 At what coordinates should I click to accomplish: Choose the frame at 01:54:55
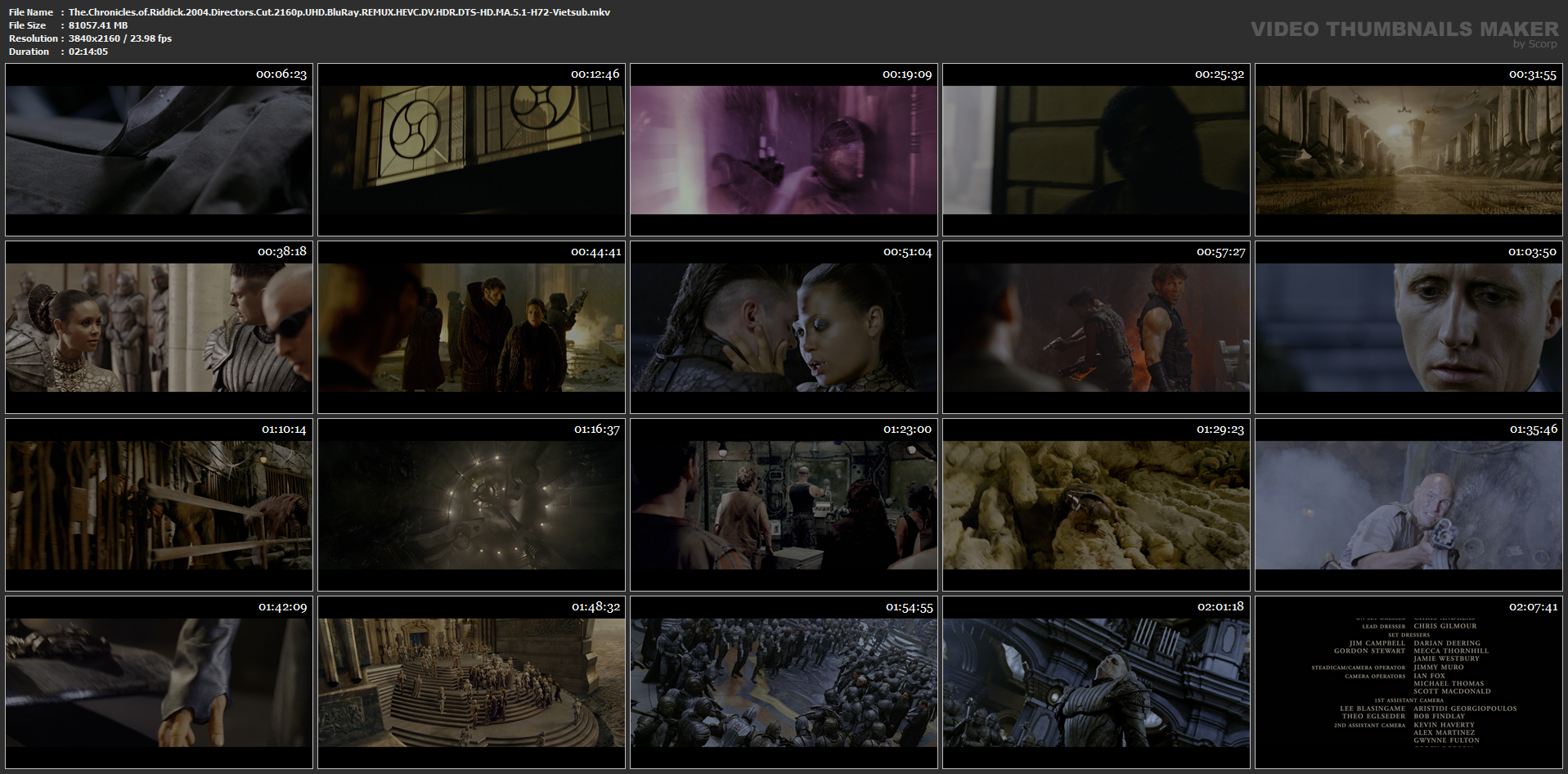[784, 682]
